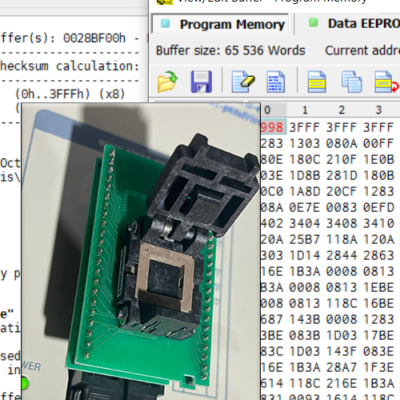
Task: Open the load file folder icon
Action: point(167,81)
